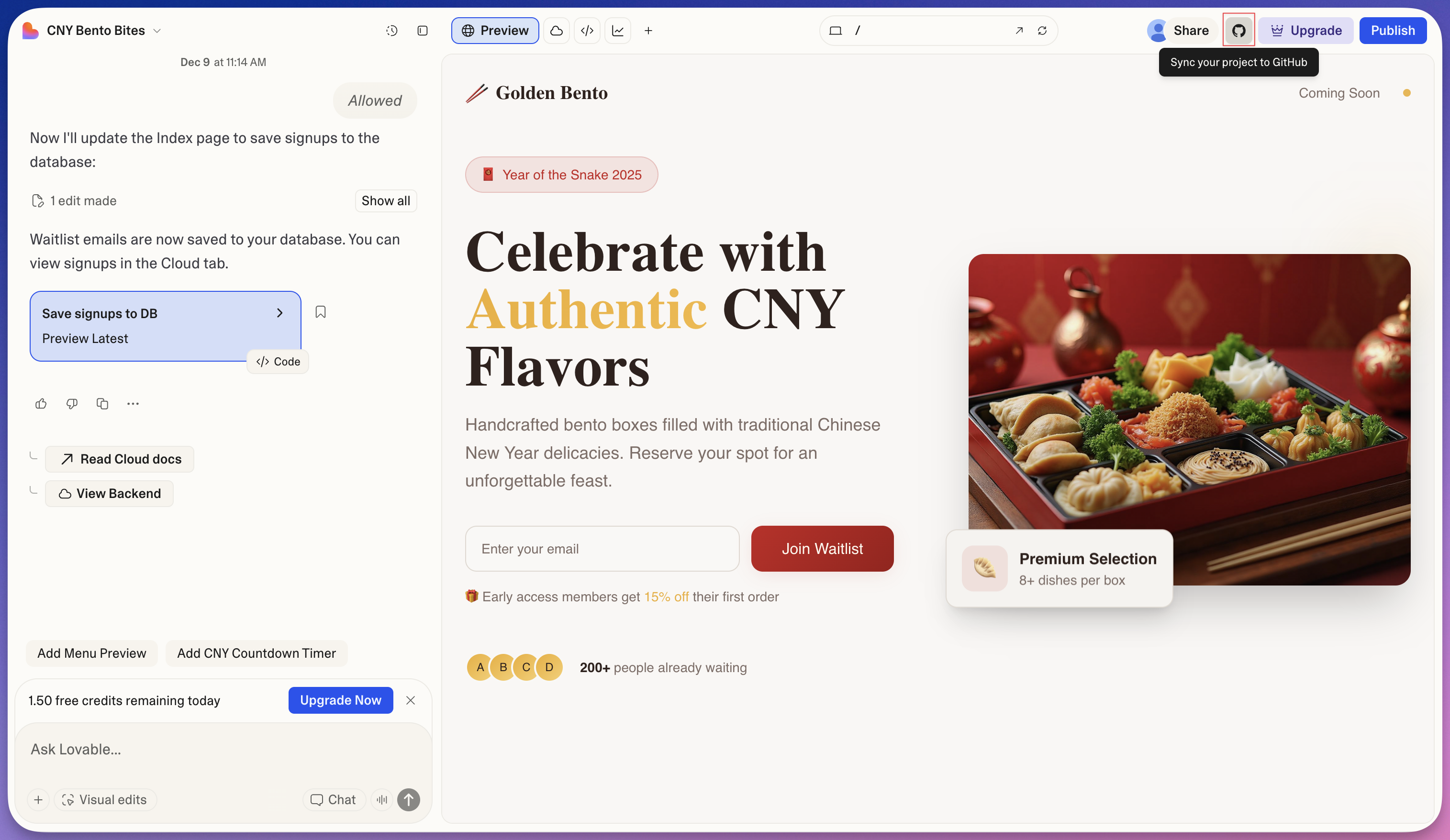Toggle Visual edits mode

(105, 800)
